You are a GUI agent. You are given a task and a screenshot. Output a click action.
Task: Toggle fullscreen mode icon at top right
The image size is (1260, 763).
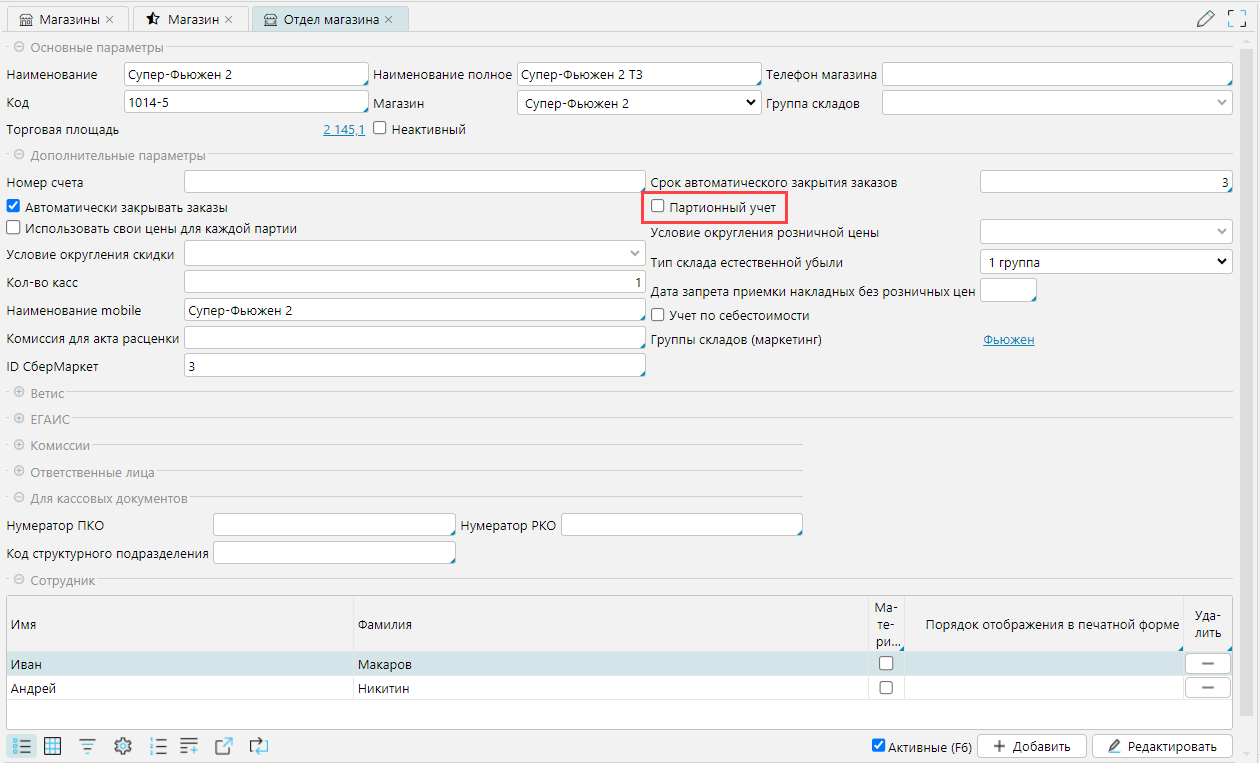[x=1237, y=19]
